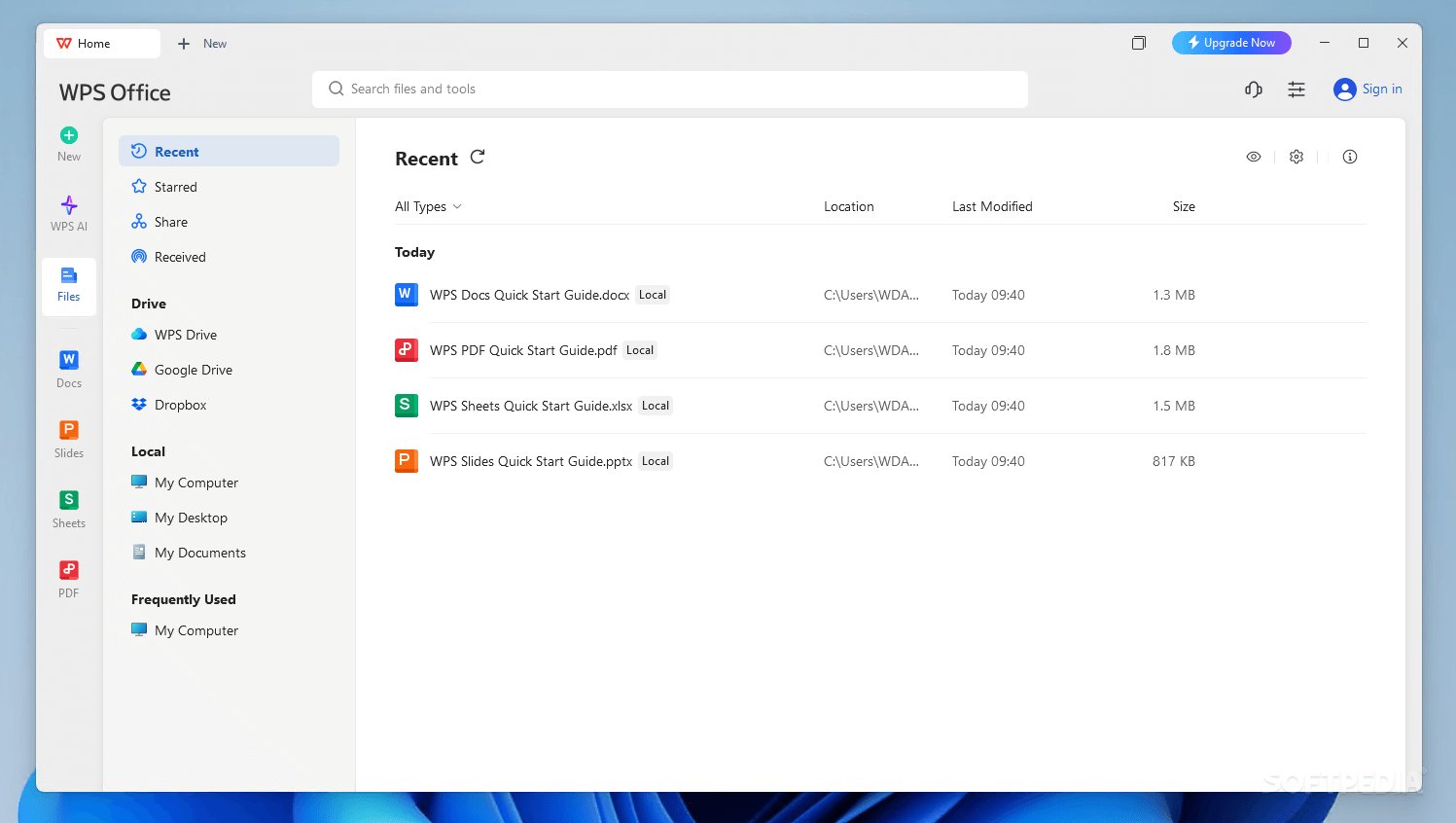Click the location path of the docx file
Screen dimensions: 1456x823
click(871, 295)
